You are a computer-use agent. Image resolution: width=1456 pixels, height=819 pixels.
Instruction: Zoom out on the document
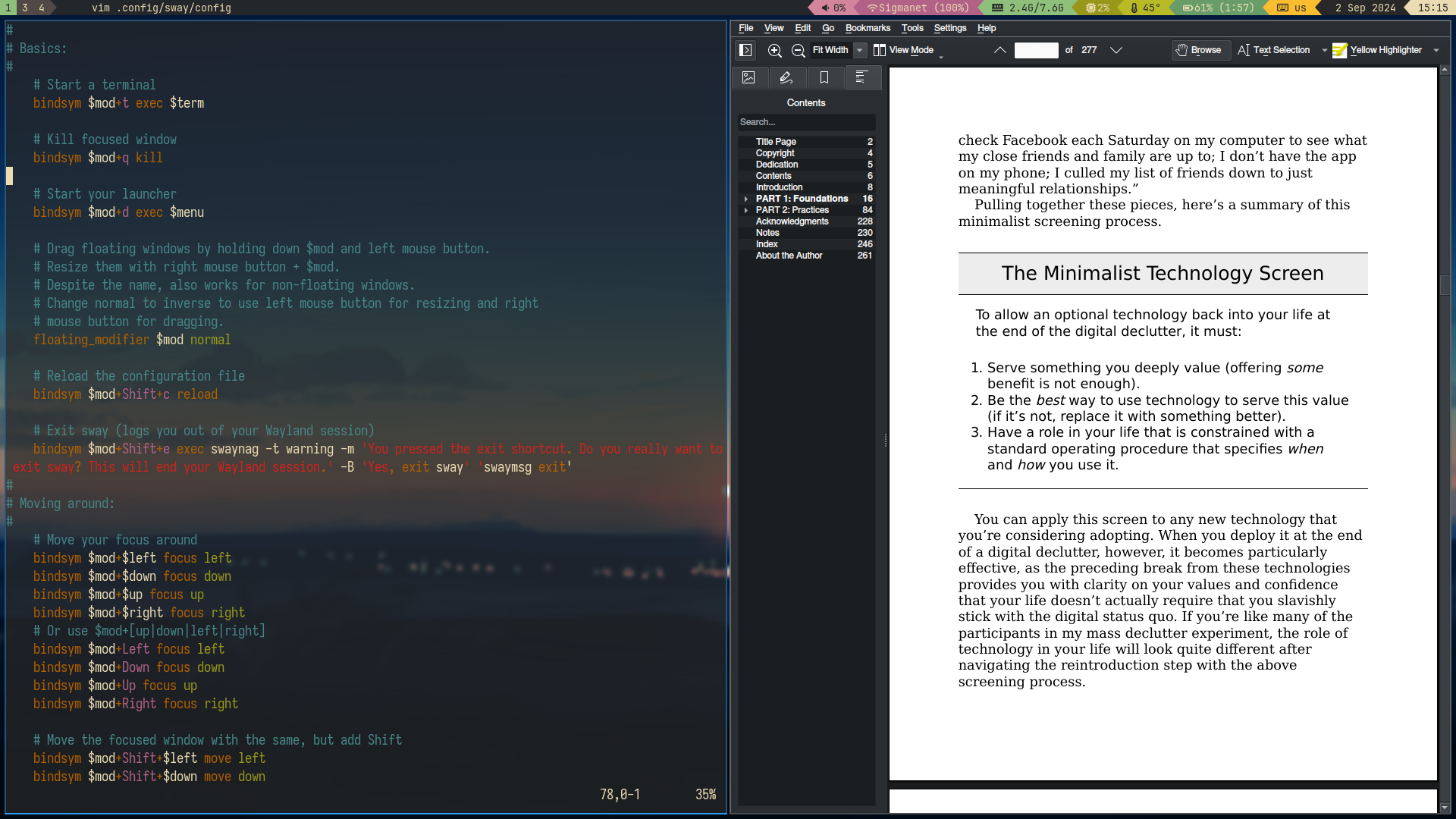click(799, 50)
